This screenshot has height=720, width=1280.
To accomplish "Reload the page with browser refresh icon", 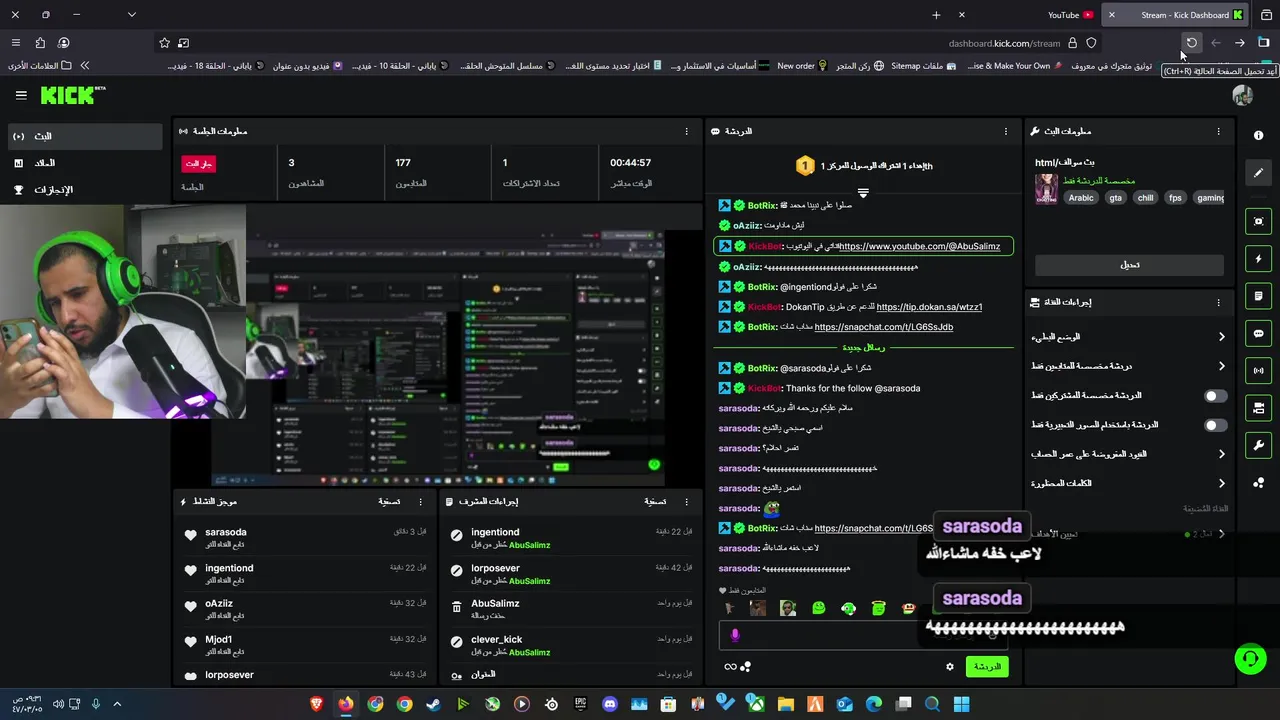I will coord(1191,43).
